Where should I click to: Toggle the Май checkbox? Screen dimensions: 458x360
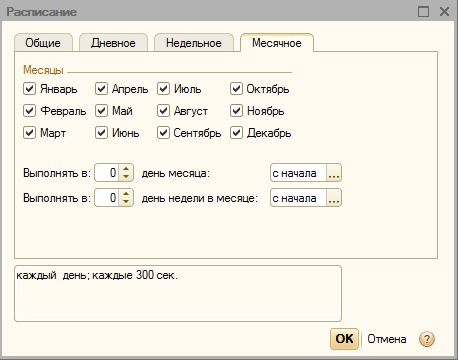click(x=101, y=111)
